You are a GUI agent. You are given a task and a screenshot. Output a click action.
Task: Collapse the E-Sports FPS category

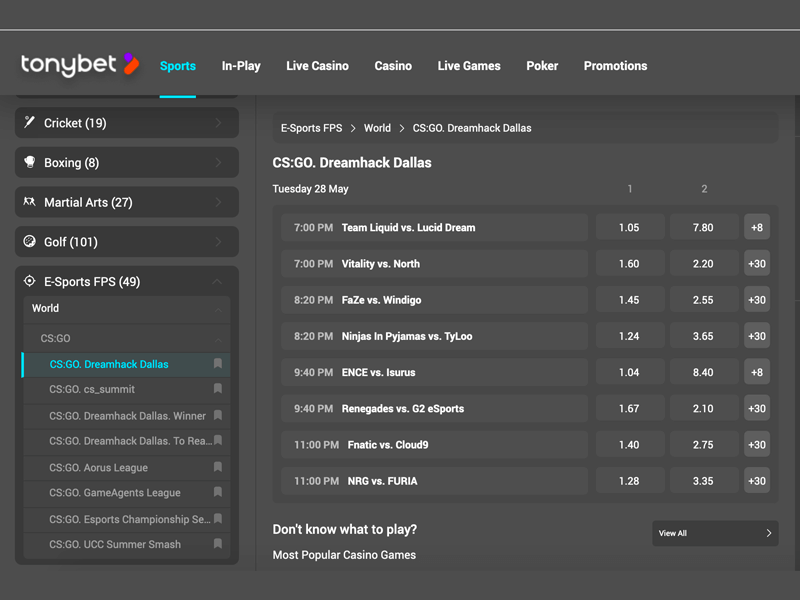click(x=218, y=282)
